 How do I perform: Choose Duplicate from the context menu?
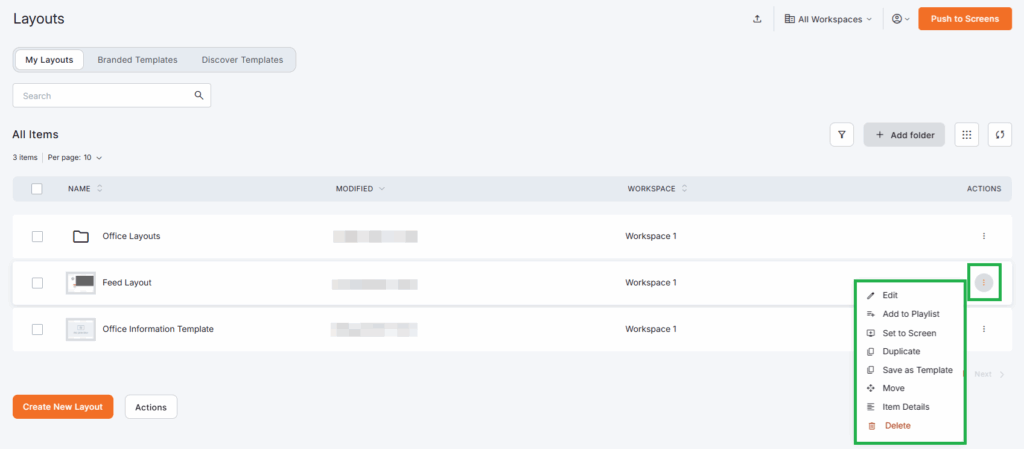(900, 352)
